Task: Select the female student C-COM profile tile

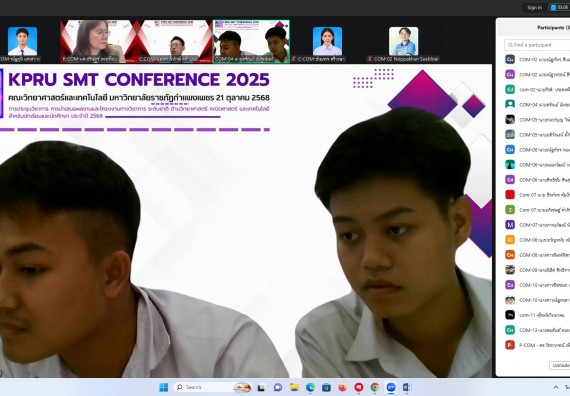Action: point(328,41)
